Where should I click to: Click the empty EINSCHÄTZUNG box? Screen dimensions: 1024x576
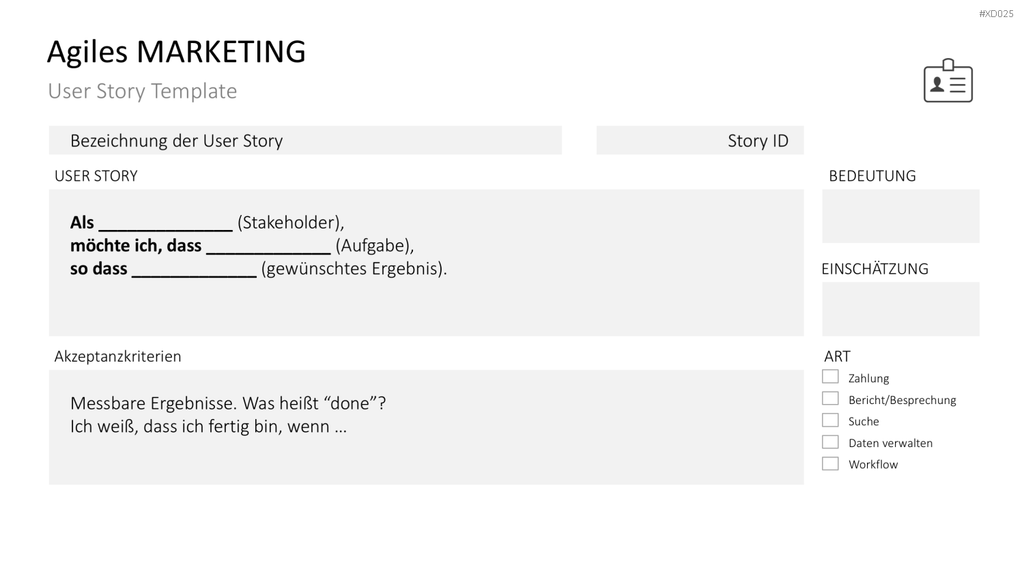[x=901, y=309]
